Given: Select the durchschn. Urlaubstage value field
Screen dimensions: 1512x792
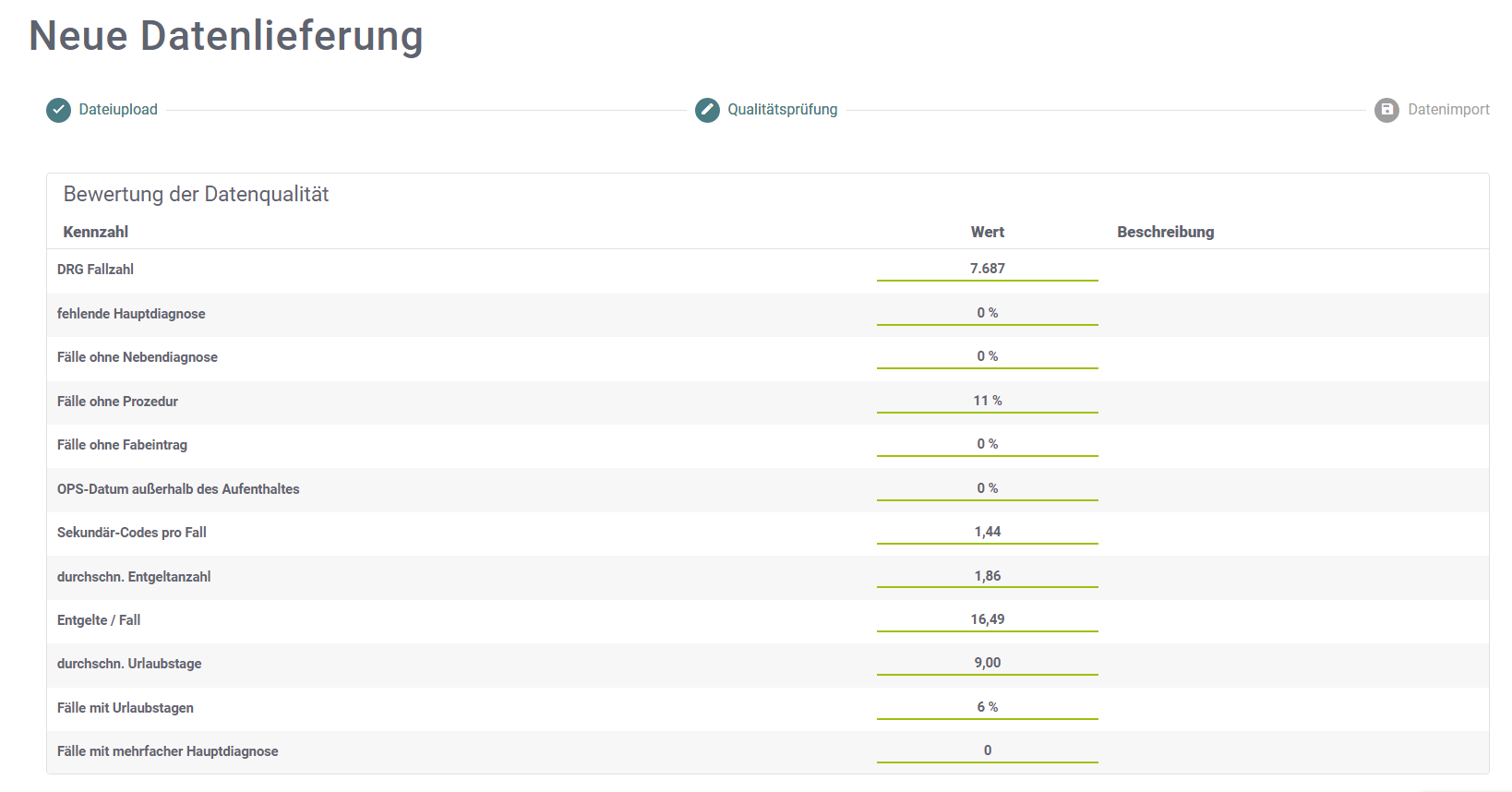Looking at the screenshot, I should tap(987, 663).
